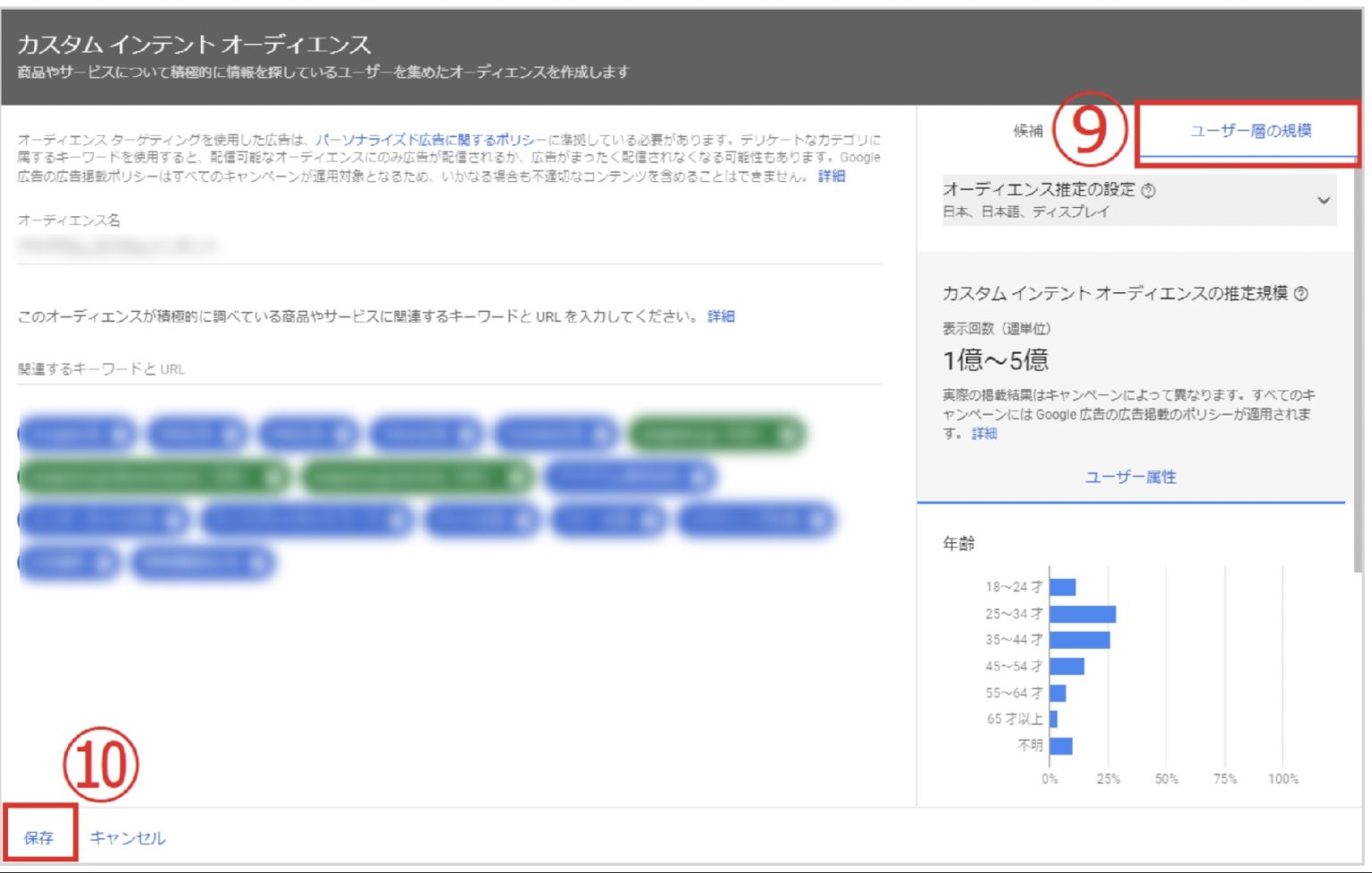
Task: Remove the green chip in the top row
Action: pos(787,435)
